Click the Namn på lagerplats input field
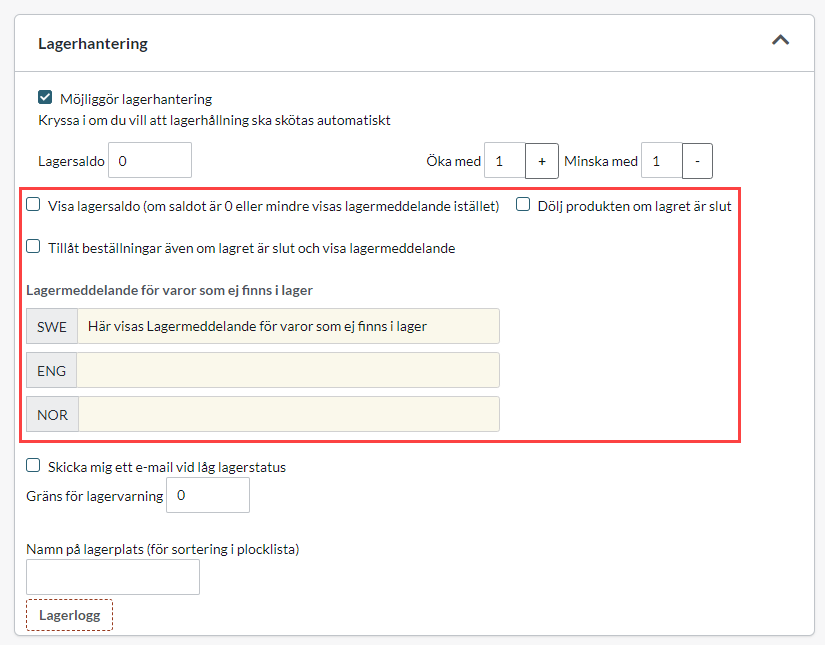The height and width of the screenshot is (645, 825). point(112,577)
